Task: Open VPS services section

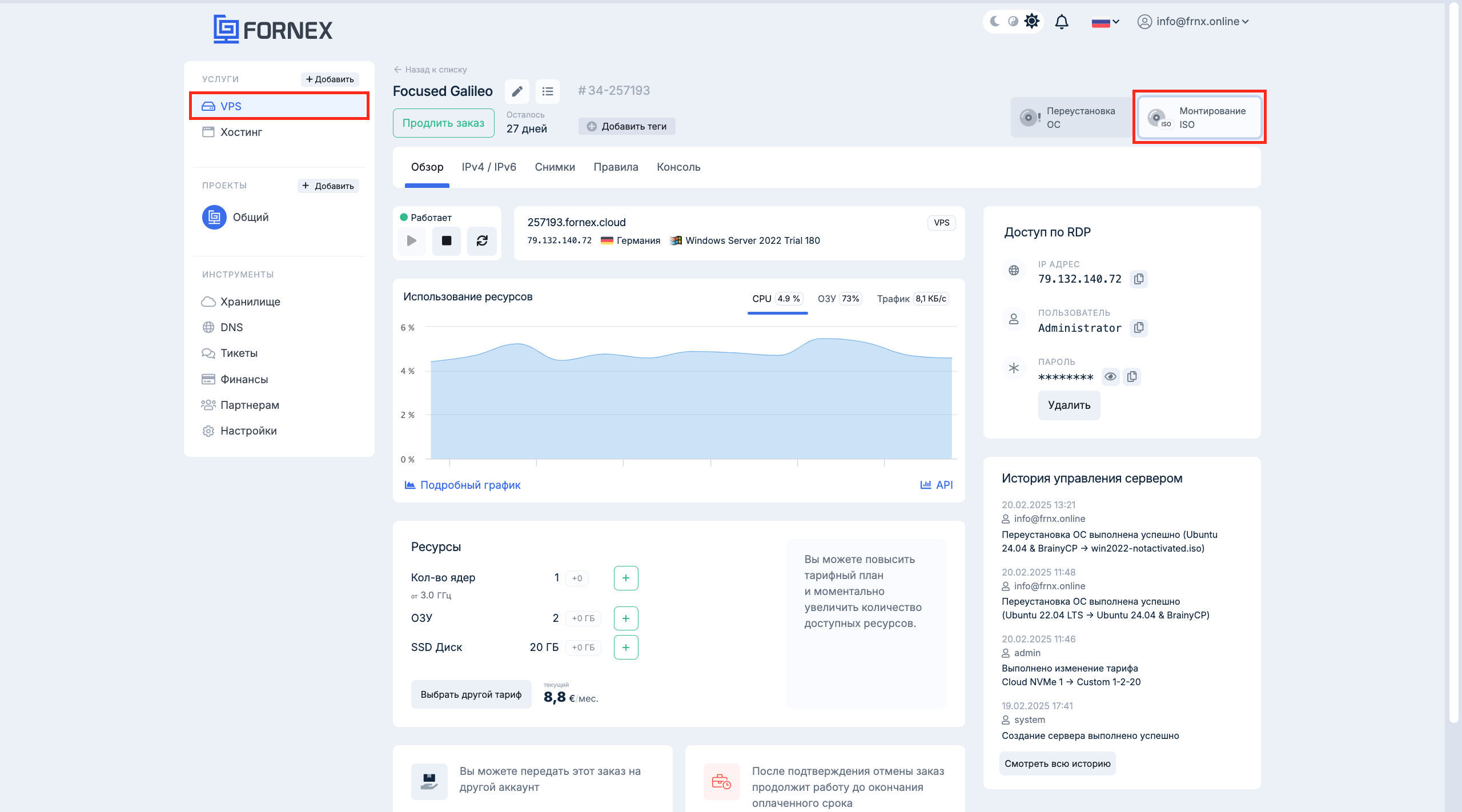Action: click(279, 106)
